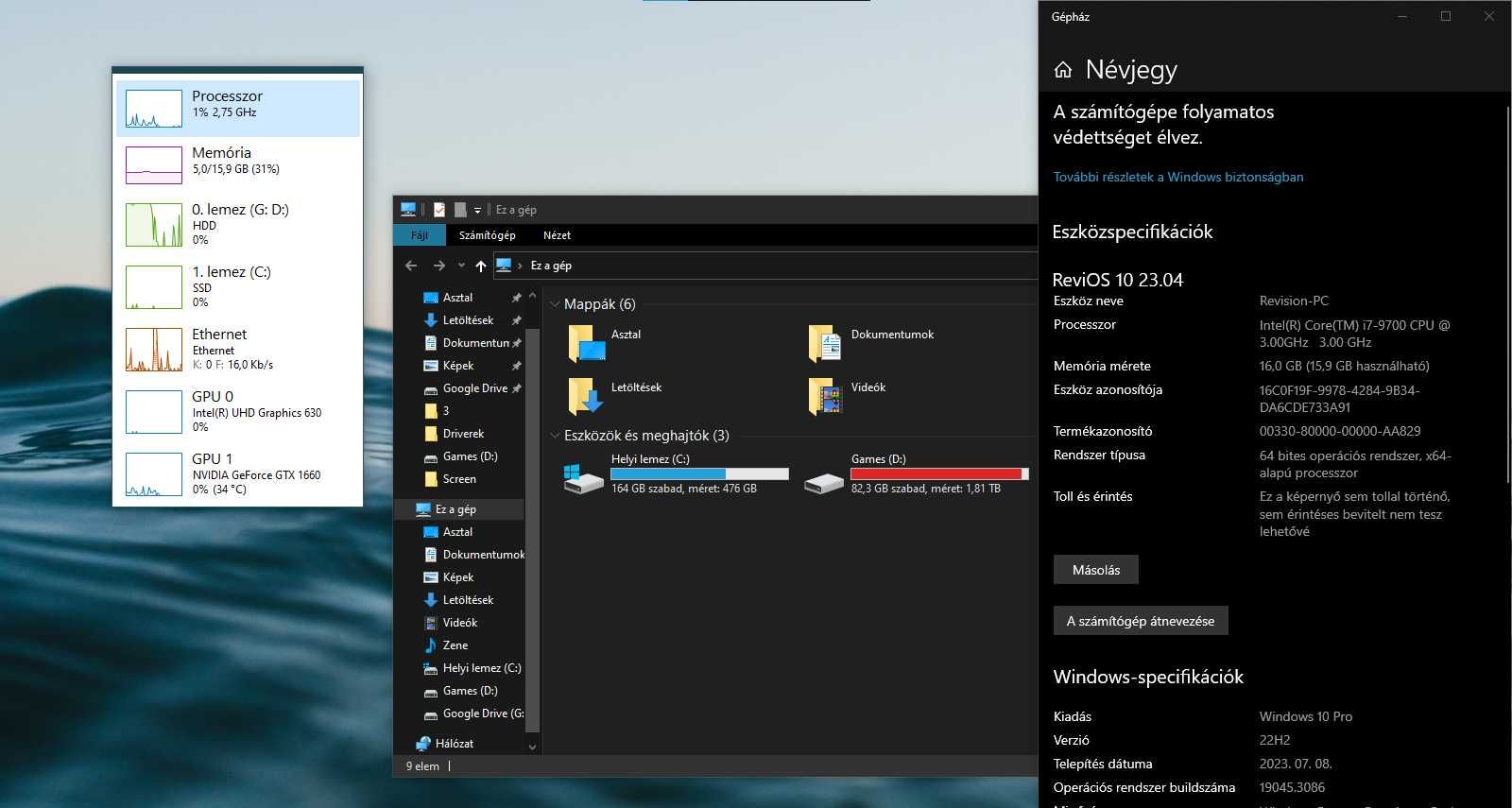1512x808 pixels.
Task: Open Hálózat network node in sidebar
Action: [455, 744]
